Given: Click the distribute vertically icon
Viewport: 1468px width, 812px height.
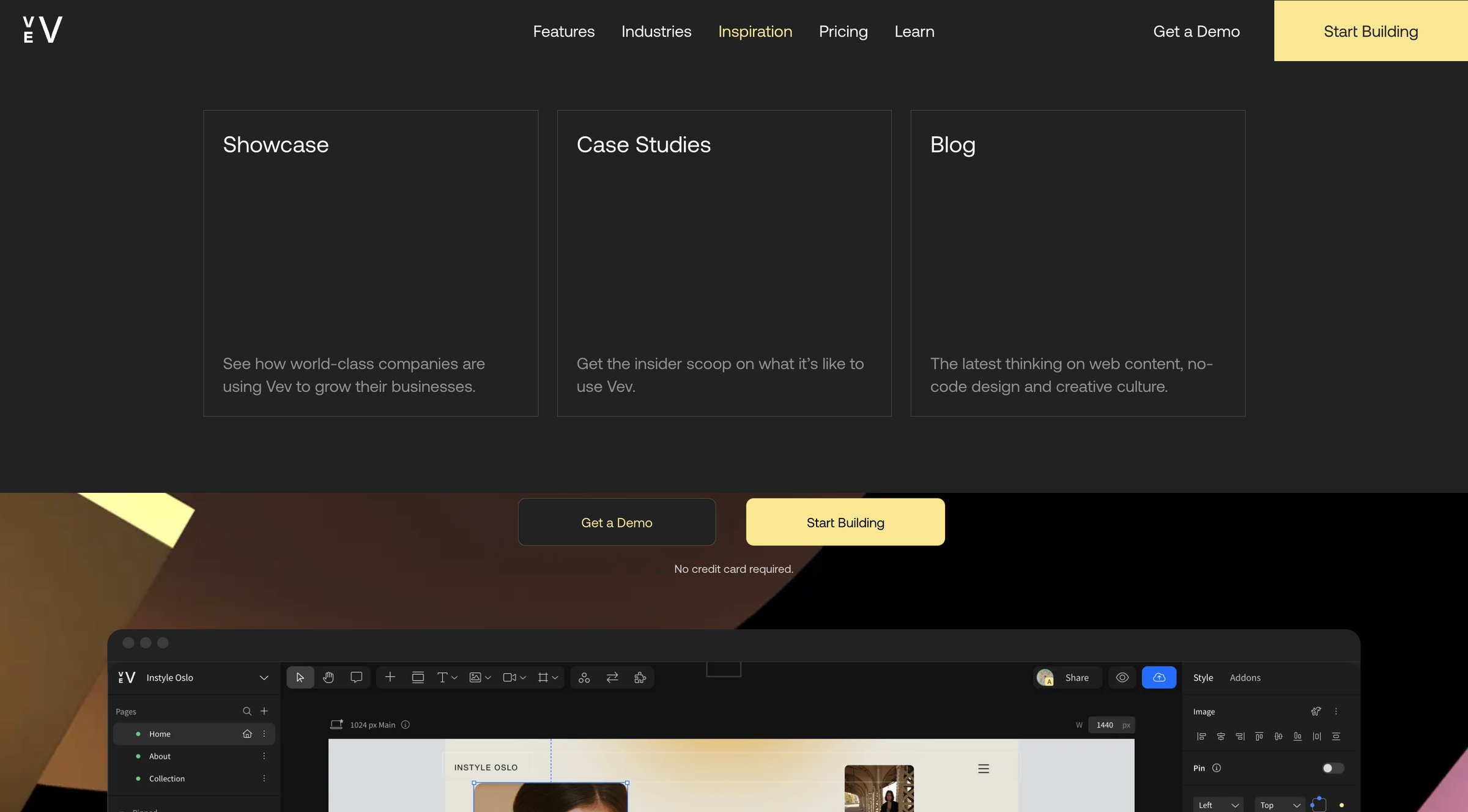Looking at the screenshot, I should coord(1336,736).
